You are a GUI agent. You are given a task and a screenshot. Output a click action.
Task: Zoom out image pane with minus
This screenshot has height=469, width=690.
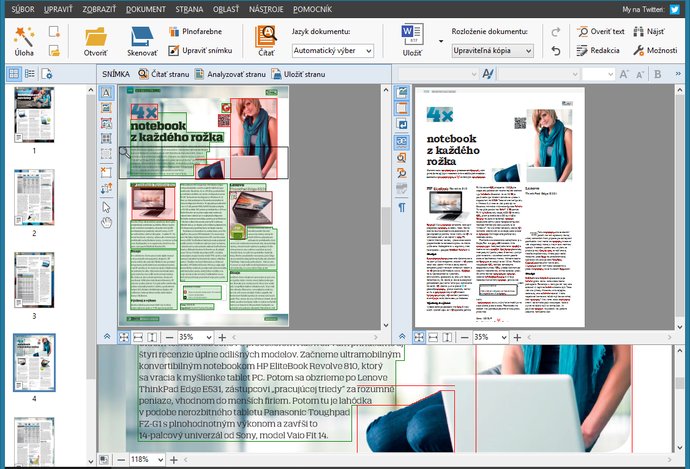click(169, 337)
